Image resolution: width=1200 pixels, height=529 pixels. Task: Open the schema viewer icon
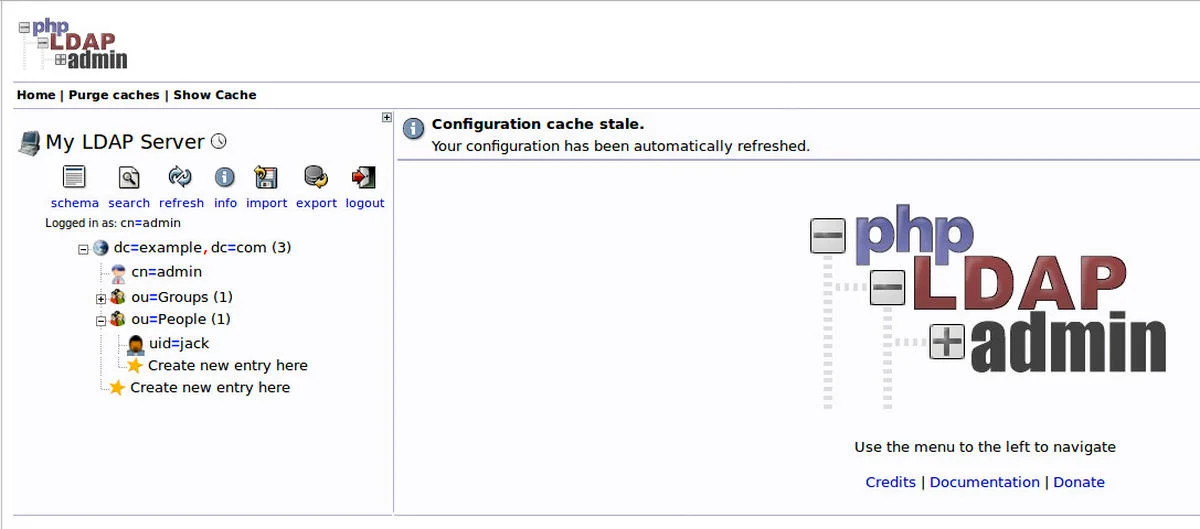(x=74, y=178)
